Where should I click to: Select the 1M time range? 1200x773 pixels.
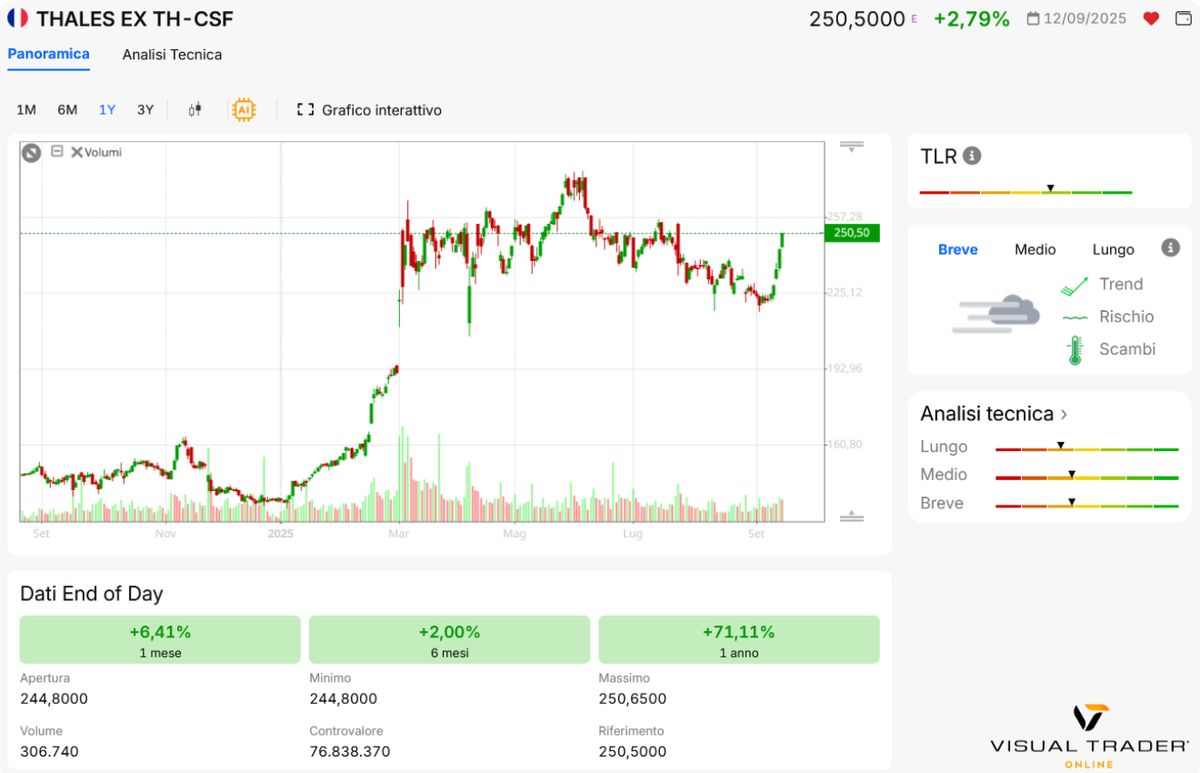pos(26,110)
